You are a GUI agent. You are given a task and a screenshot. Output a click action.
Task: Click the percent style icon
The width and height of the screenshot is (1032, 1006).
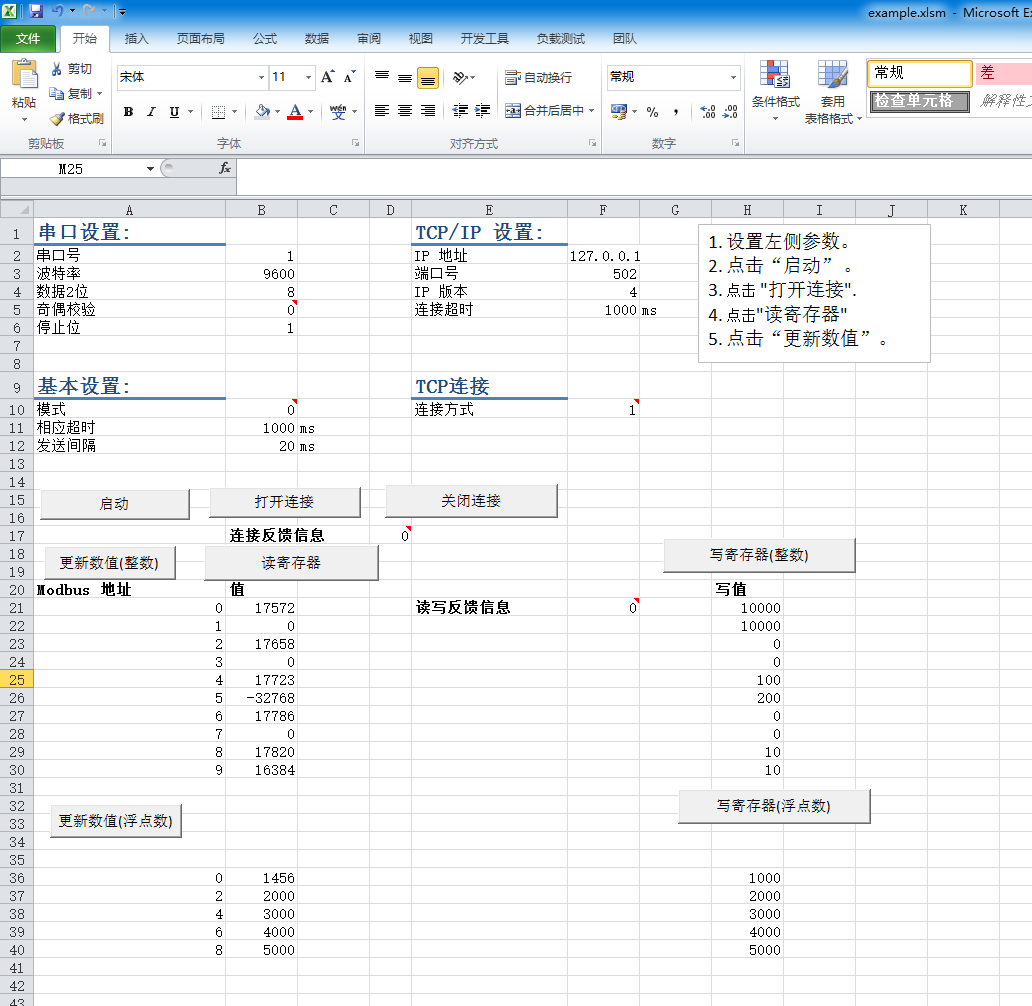tap(652, 112)
